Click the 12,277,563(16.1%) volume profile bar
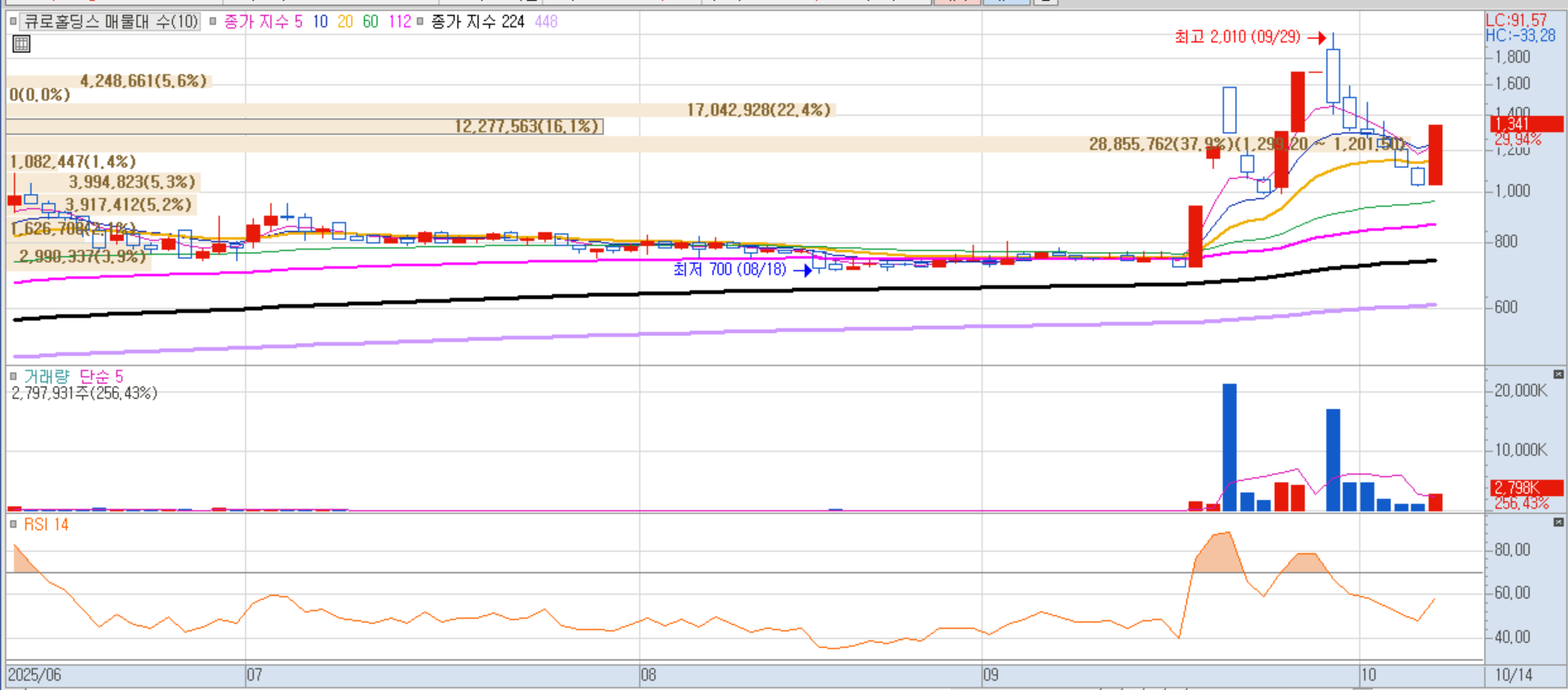The image size is (1568, 690). point(305,126)
